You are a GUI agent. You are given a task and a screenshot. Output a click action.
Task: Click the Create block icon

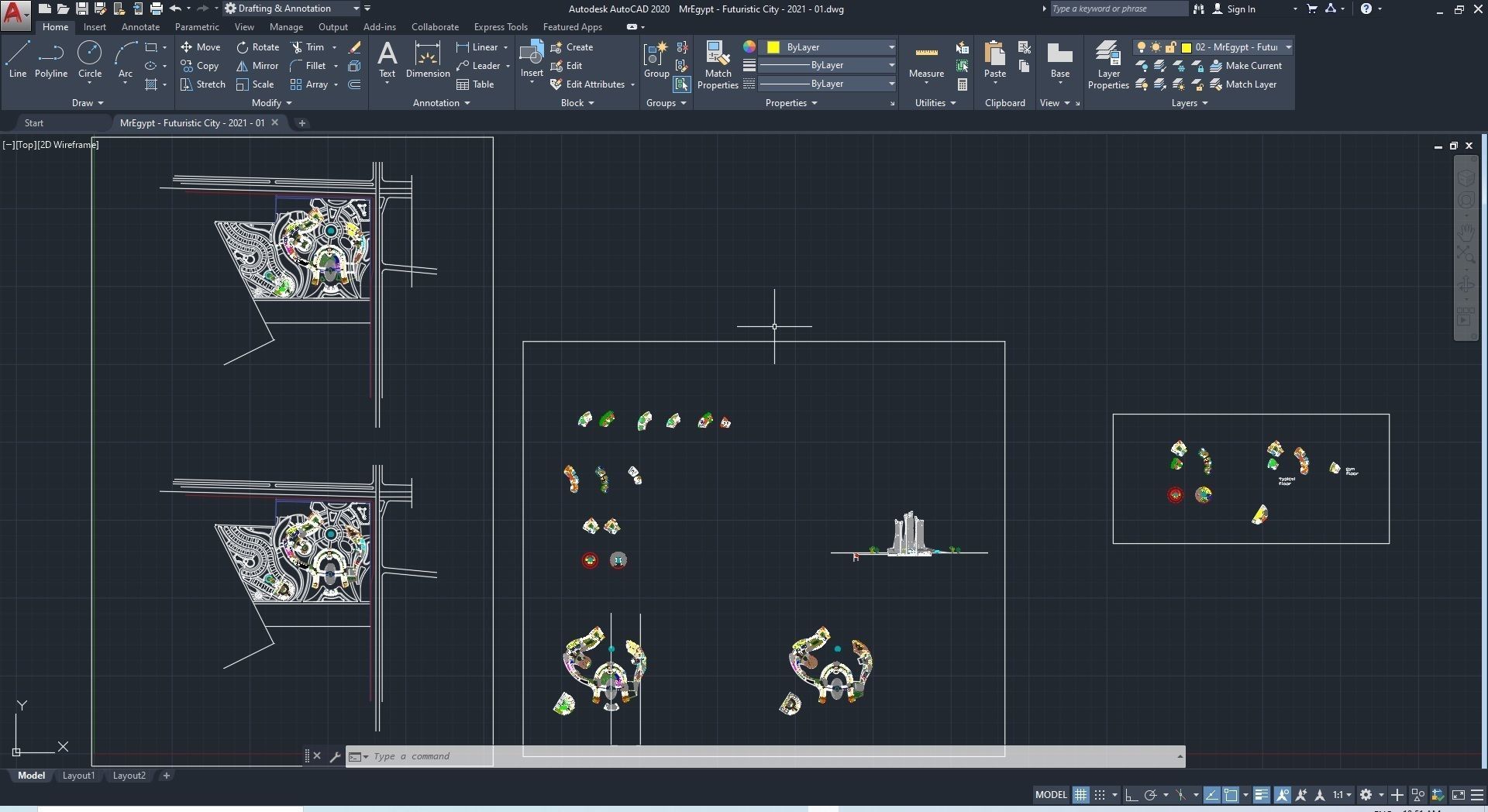572,47
